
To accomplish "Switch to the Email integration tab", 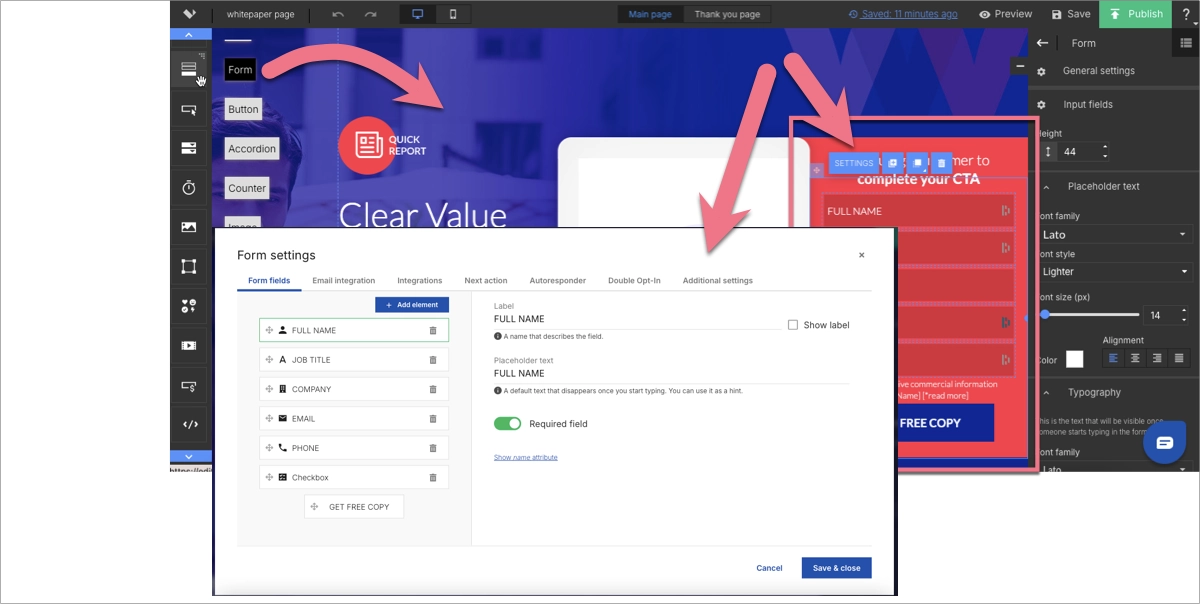I will [x=343, y=281].
